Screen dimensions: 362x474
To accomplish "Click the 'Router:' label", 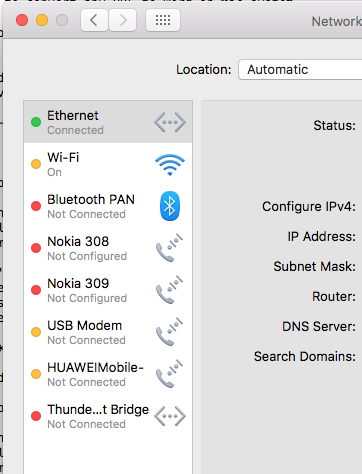I will [334, 296].
